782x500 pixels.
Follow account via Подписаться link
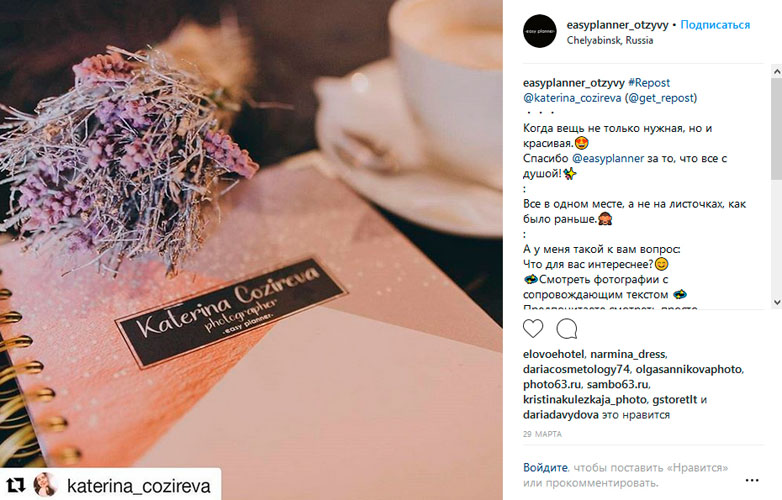[x=715, y=24]
